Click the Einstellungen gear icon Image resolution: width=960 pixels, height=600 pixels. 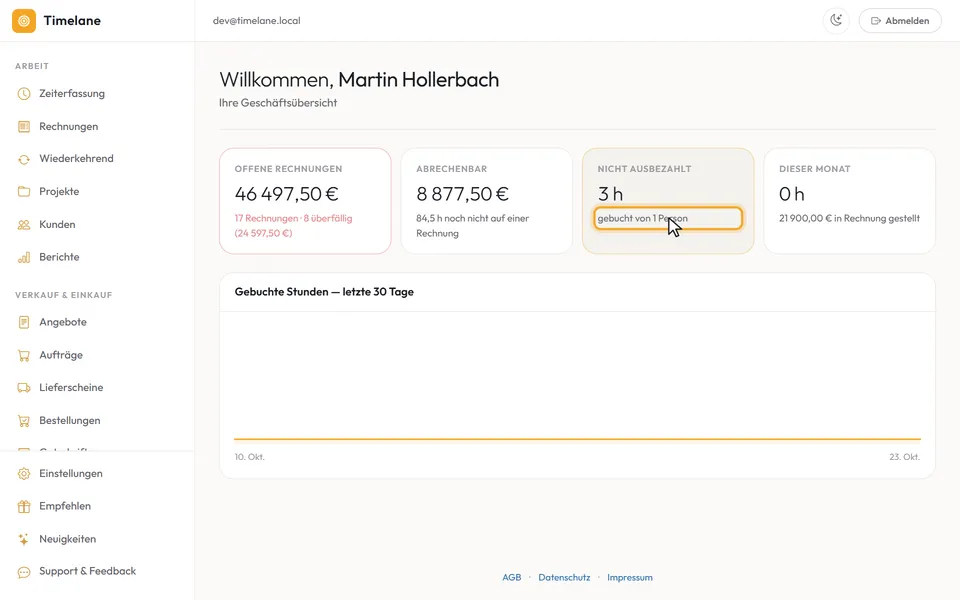pyautogui.click(x=24, y=474)
